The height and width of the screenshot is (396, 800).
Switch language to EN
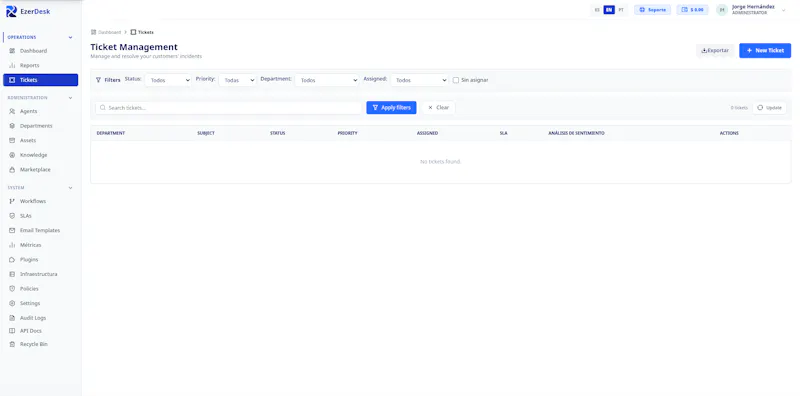(x=609, y=10)
